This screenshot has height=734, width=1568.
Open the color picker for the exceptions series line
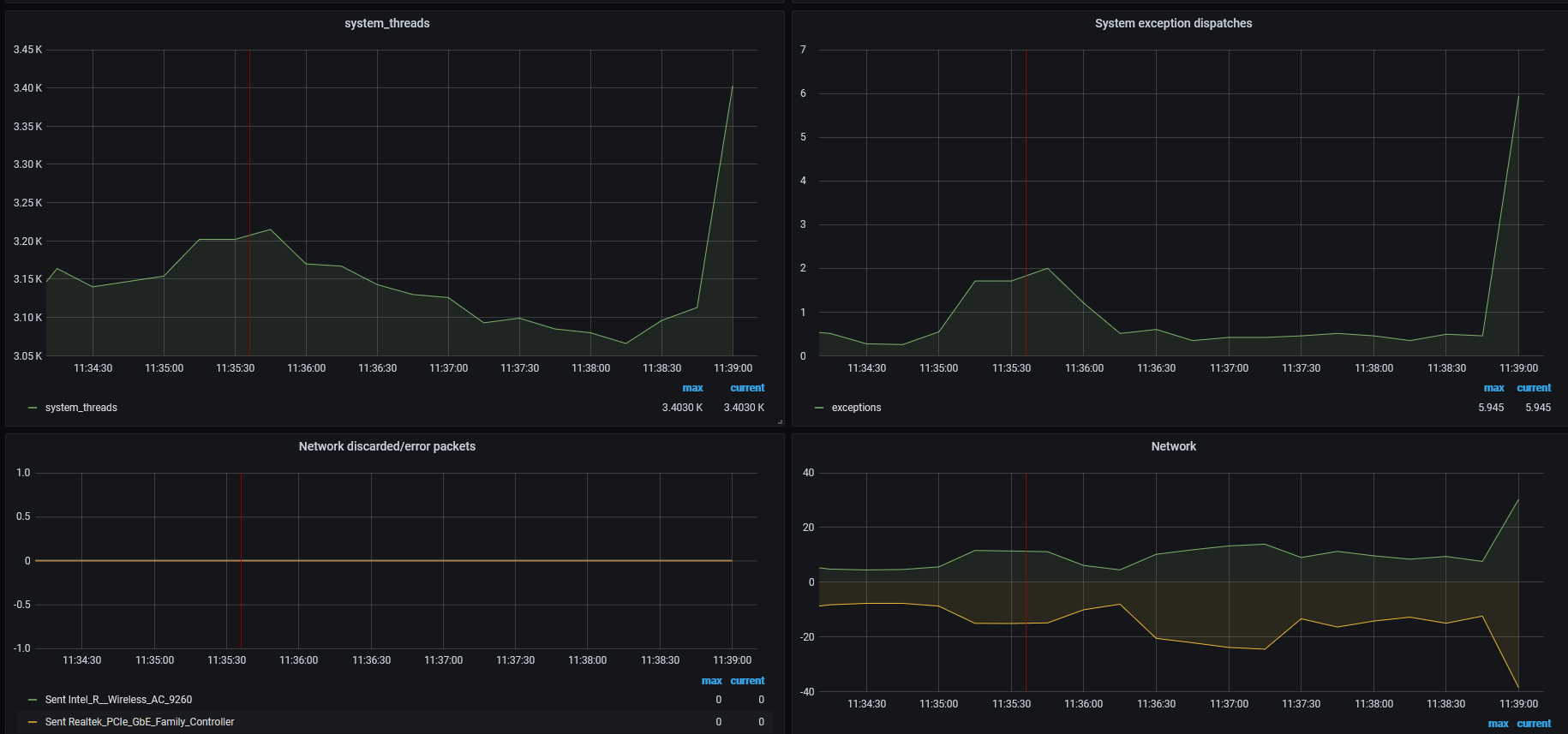(x=819, y=408)
